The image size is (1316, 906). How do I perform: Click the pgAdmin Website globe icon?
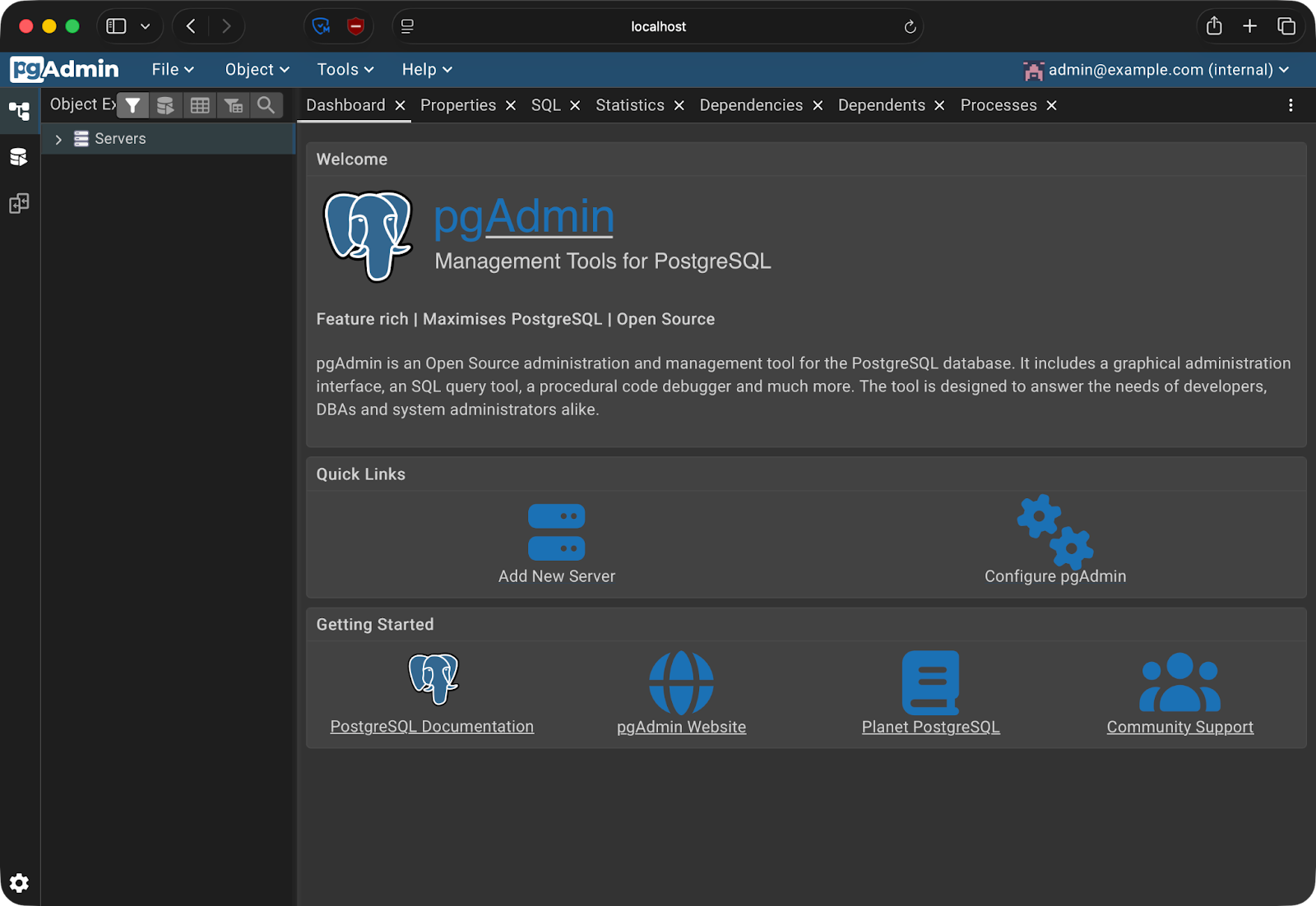(681, 682)
